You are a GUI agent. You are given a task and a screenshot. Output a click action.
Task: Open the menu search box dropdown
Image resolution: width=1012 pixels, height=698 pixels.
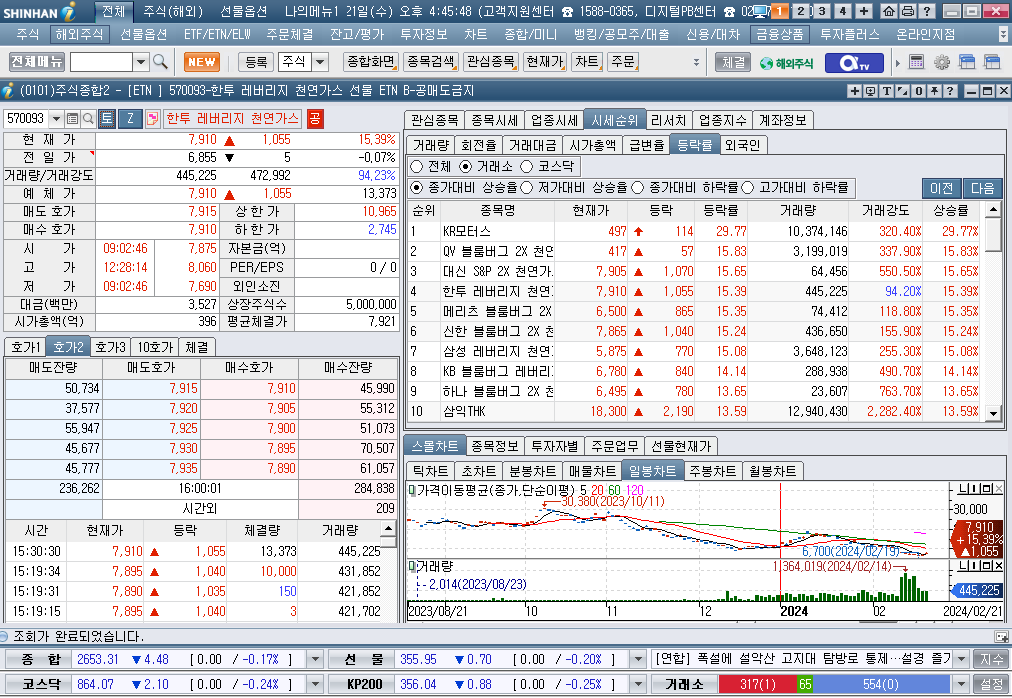141,62
